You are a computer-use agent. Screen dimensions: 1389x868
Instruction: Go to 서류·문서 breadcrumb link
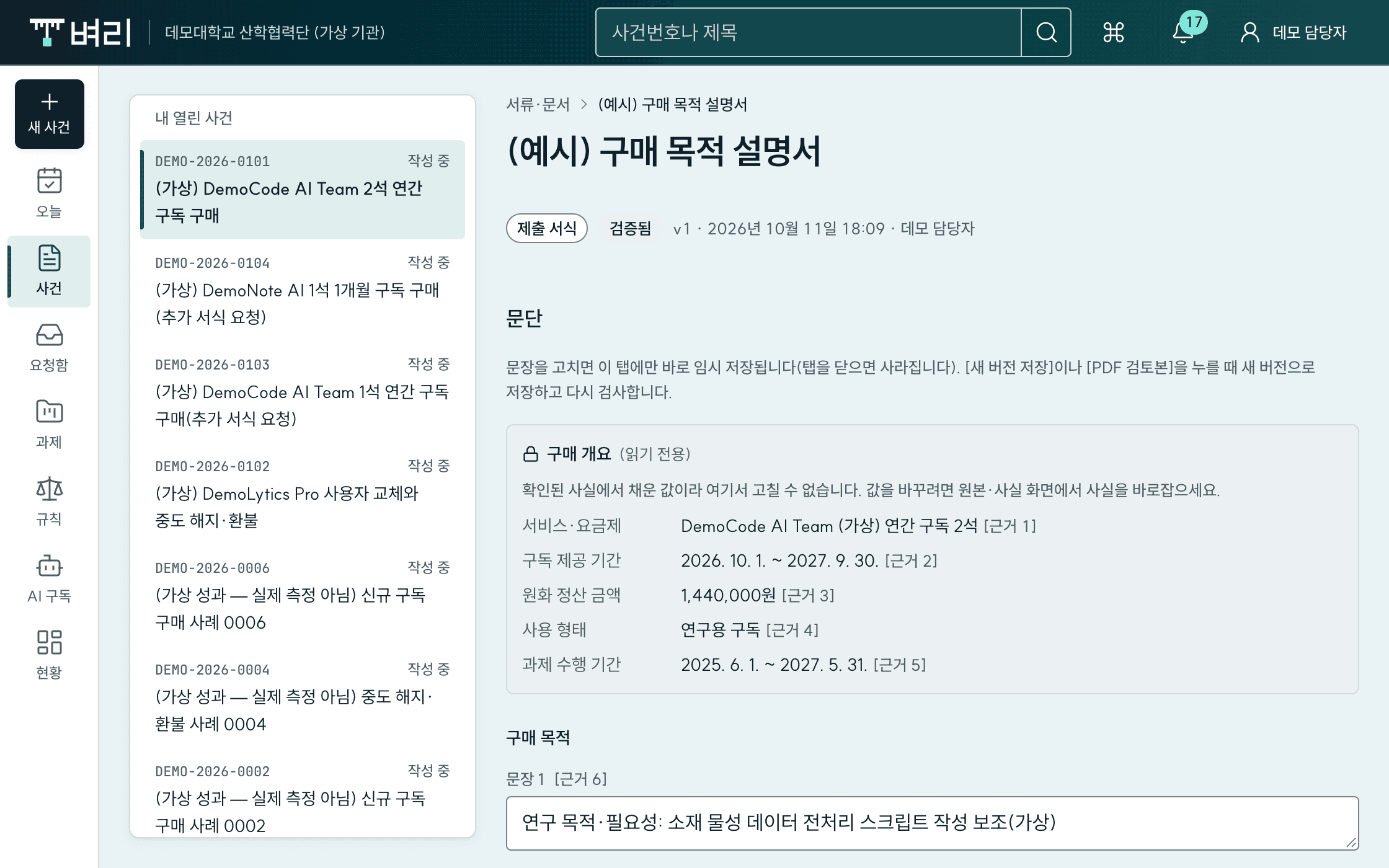[x=538, y=104]
